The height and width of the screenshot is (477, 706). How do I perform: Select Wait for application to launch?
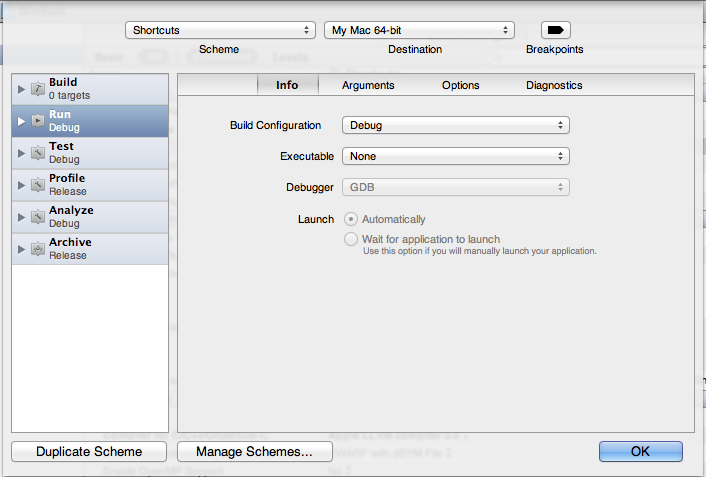click(x=350, y=239)
